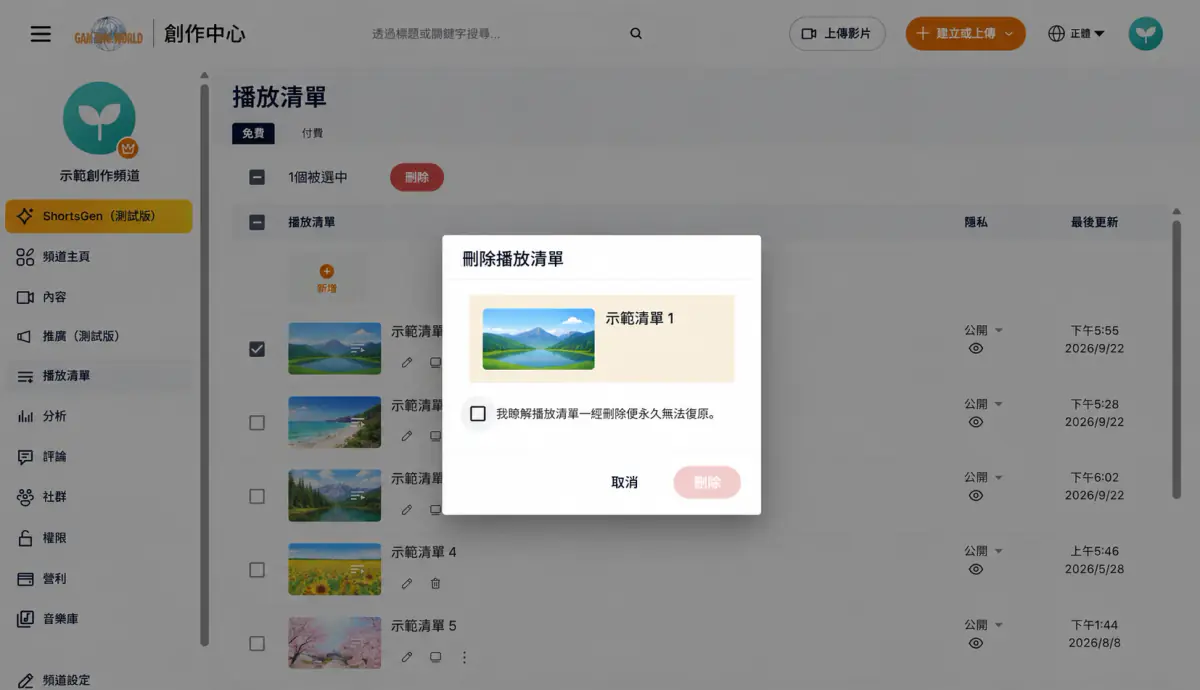
Task: Check the checkbox for 示範清單 5
Action: (x=257, y=643)
